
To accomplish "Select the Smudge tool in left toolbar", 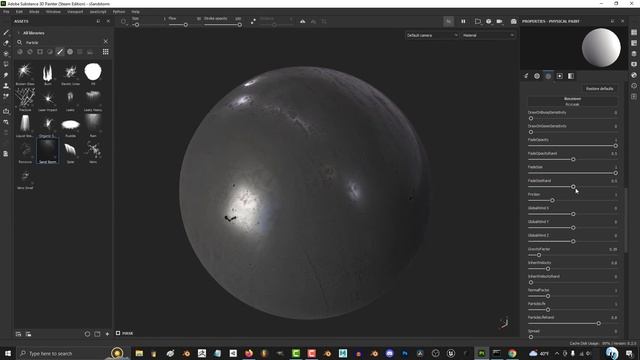I will click(6, 75).
